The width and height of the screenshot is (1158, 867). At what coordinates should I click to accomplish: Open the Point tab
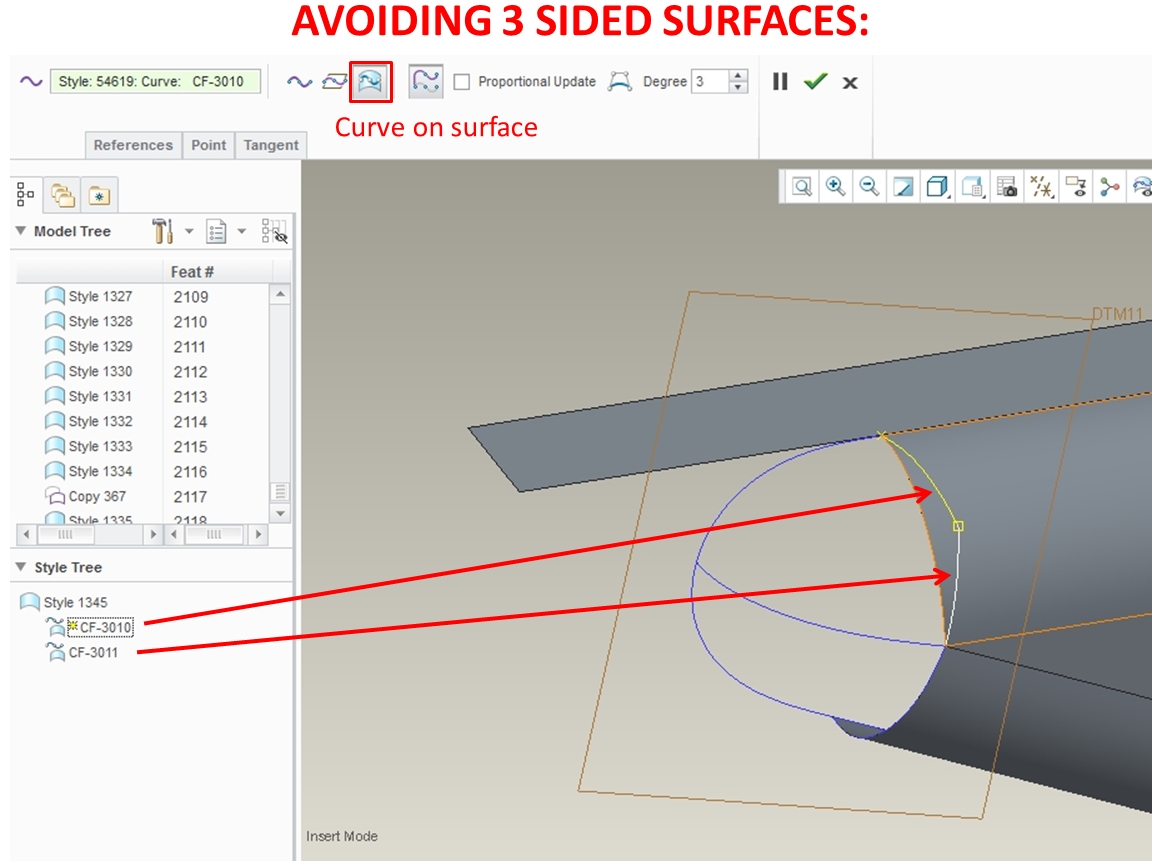[208, 145]
